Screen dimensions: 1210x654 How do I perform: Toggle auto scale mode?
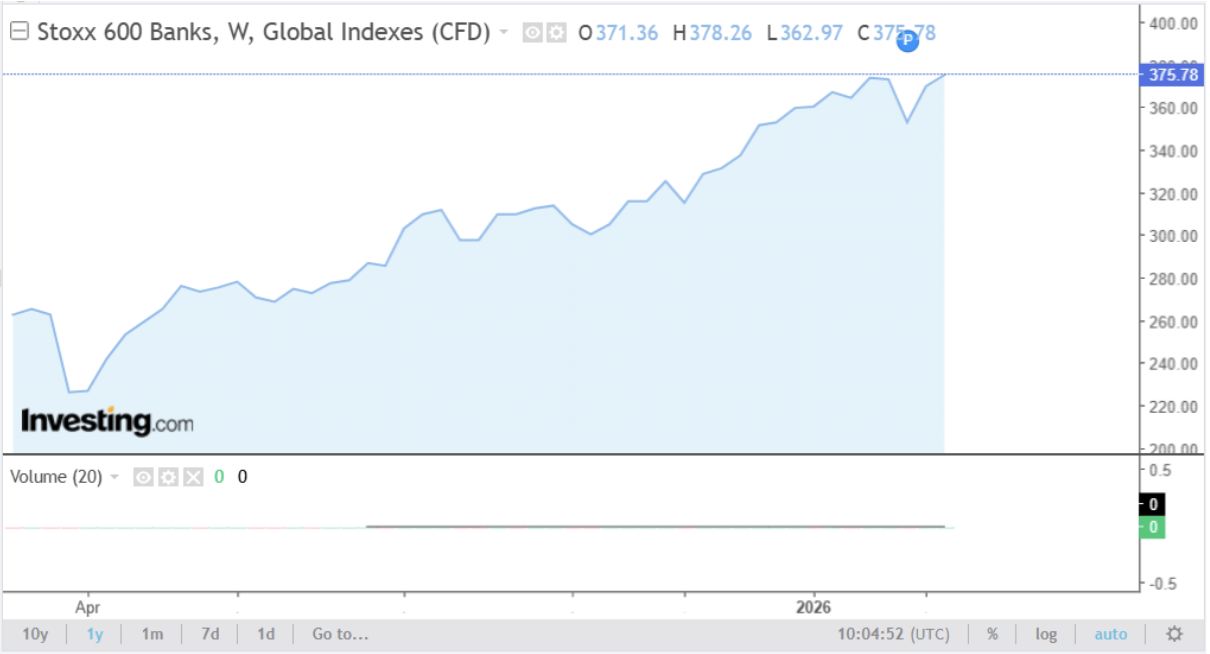[x=1110, y=634]
